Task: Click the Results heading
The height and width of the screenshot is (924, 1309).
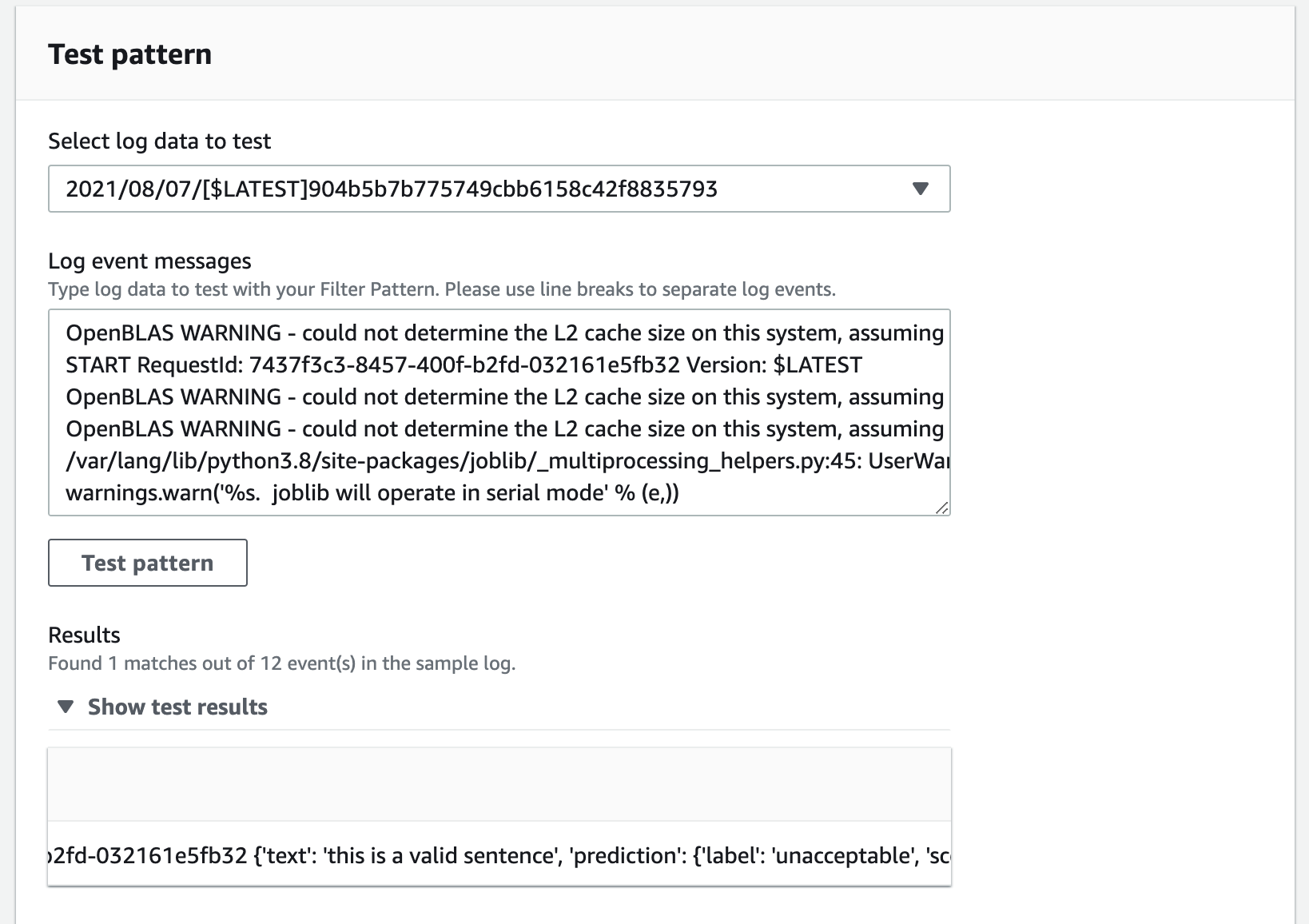Action: (x=84, y=635)
